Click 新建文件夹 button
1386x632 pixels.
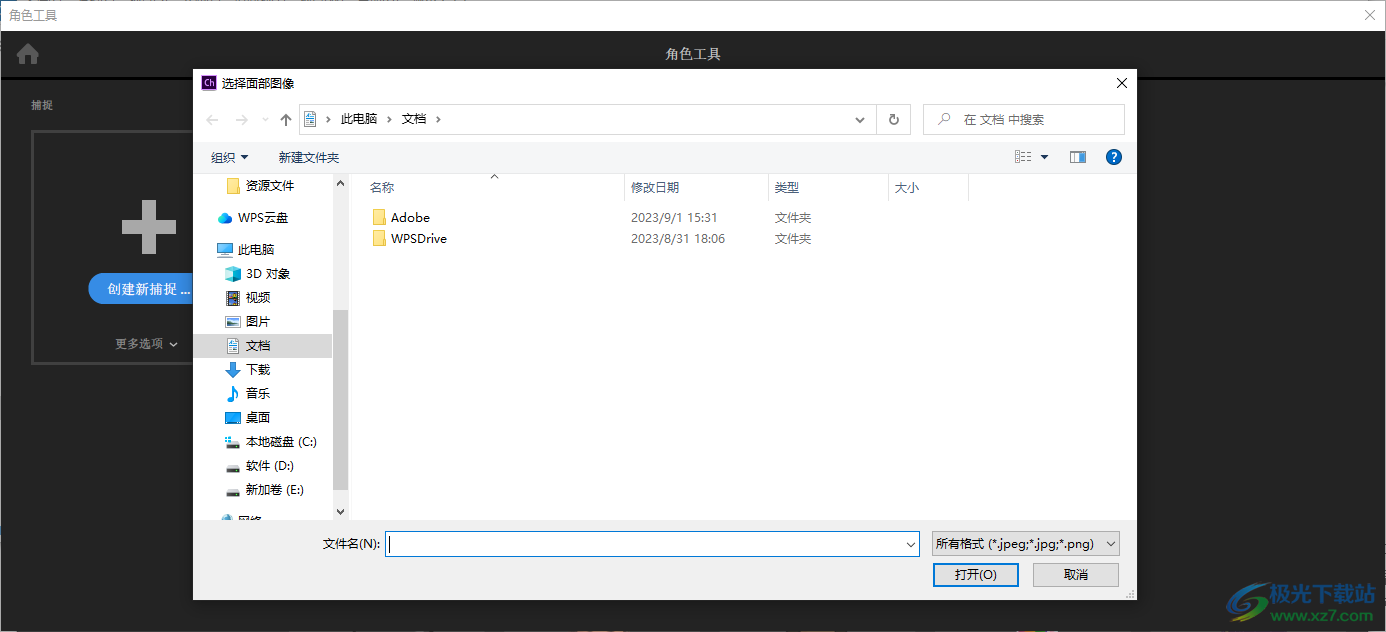coord(309,158)
